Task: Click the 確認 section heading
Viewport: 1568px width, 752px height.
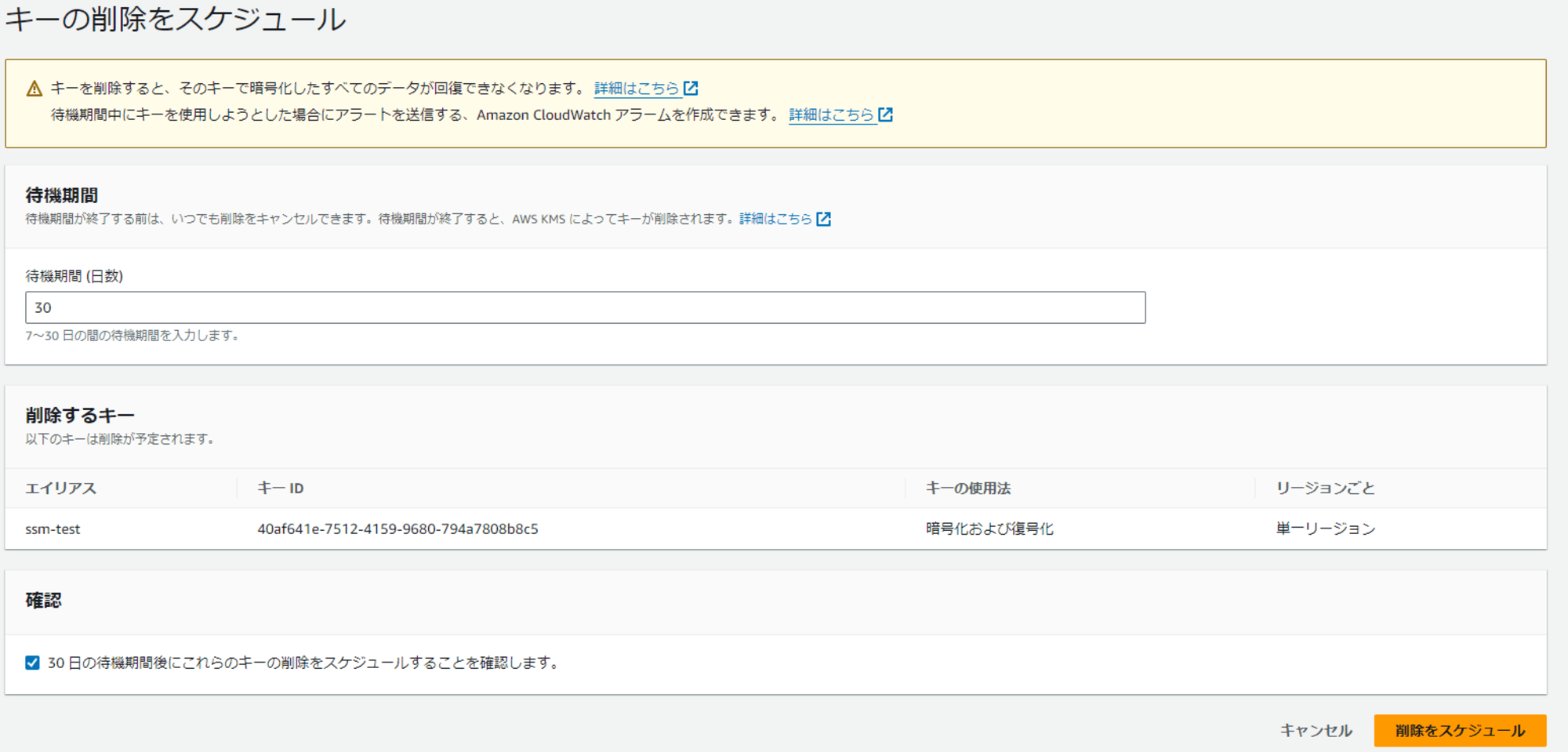Action: (x=43, y=601)
